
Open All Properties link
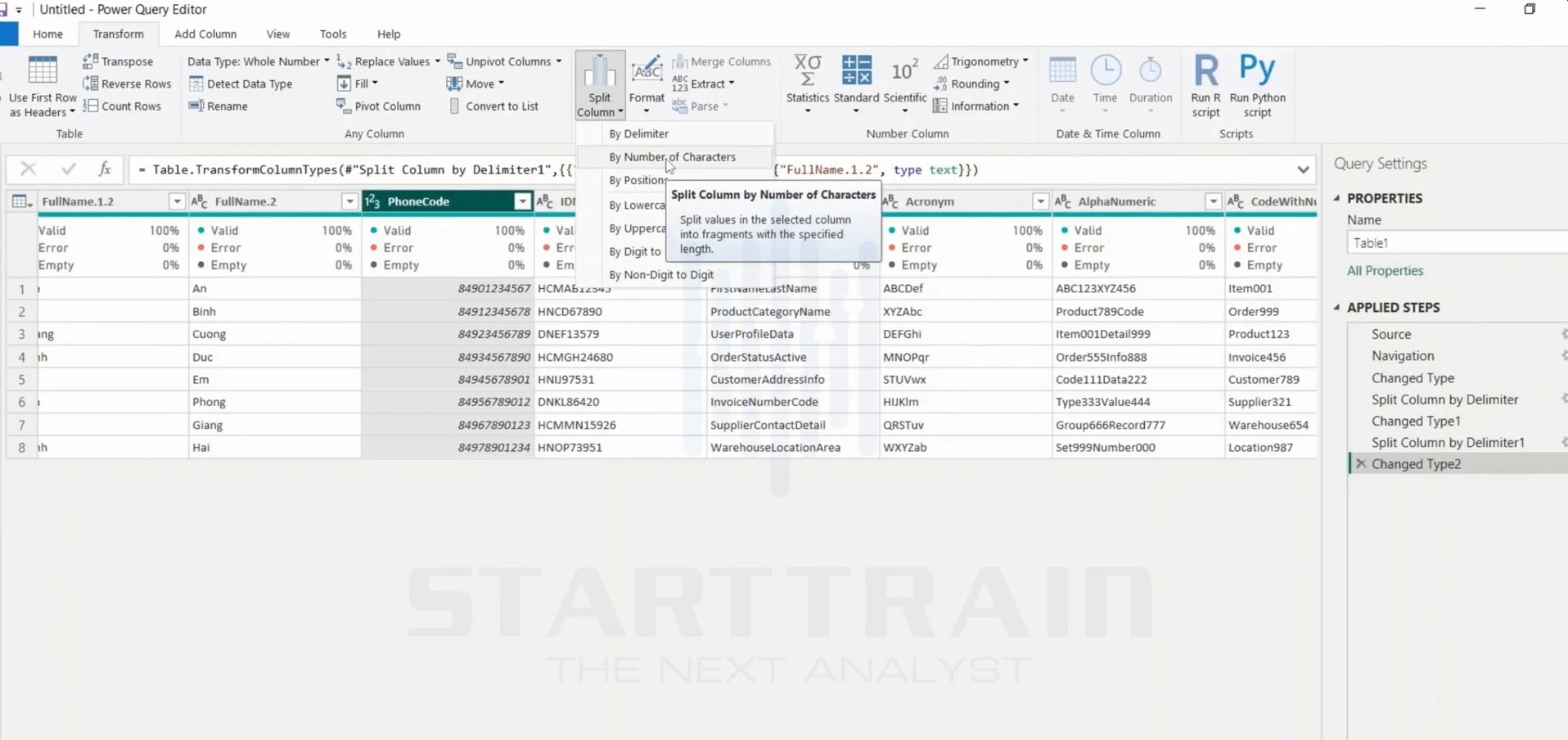1385,271
